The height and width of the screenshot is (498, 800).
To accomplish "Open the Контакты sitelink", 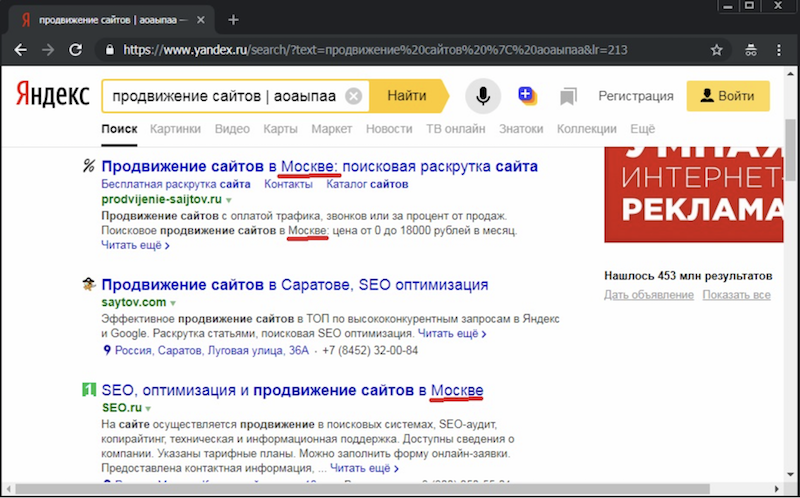I will tap(288, 184).
